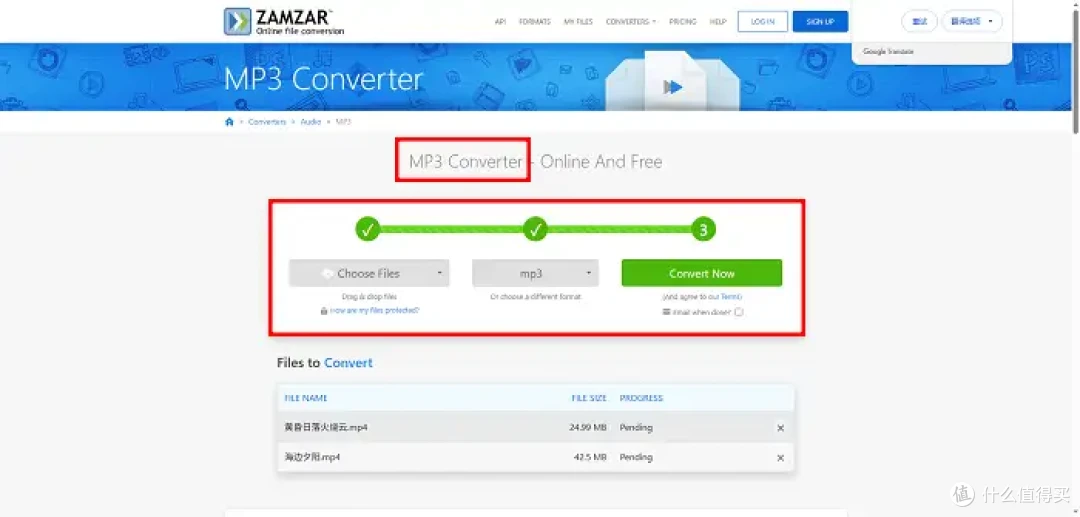Click the left button in translate popup
This screenshot has height=517, width=1080.
click(x=920, y=21)
